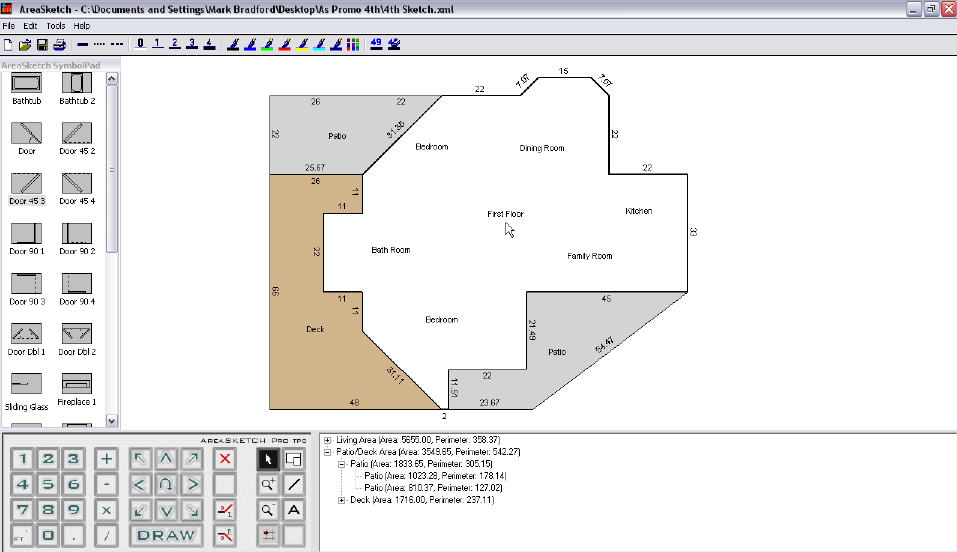Image resolution: width=957 pixels, height=552 pixels.
Task: Open an existing sketch file
Action: [24, 44]
